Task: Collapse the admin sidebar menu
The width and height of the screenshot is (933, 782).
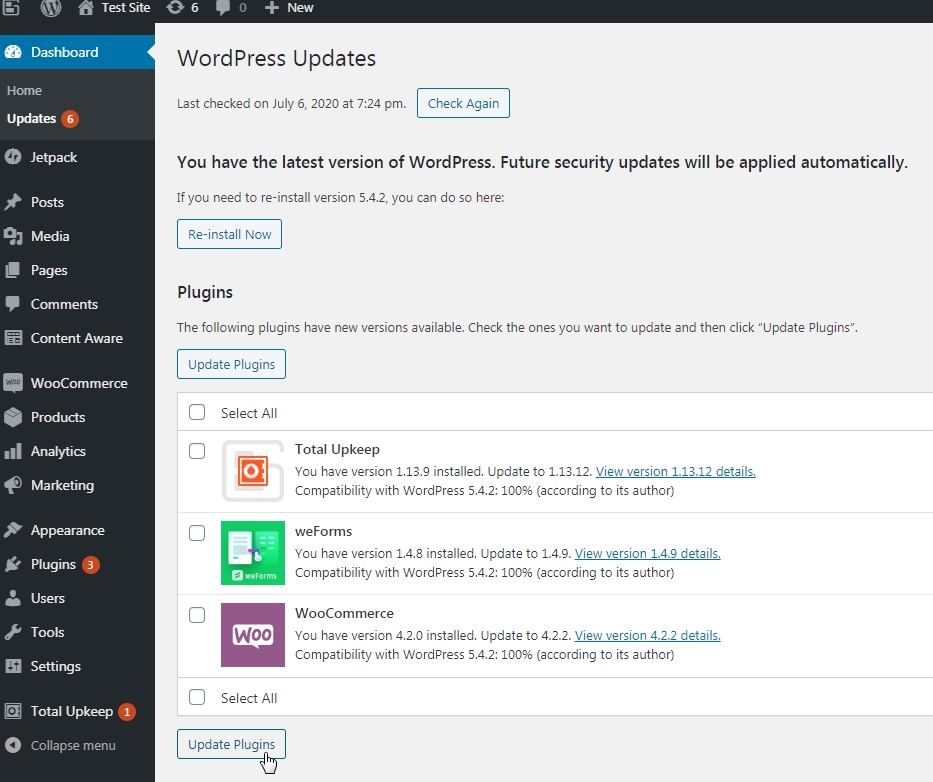Action: (72, 745)
